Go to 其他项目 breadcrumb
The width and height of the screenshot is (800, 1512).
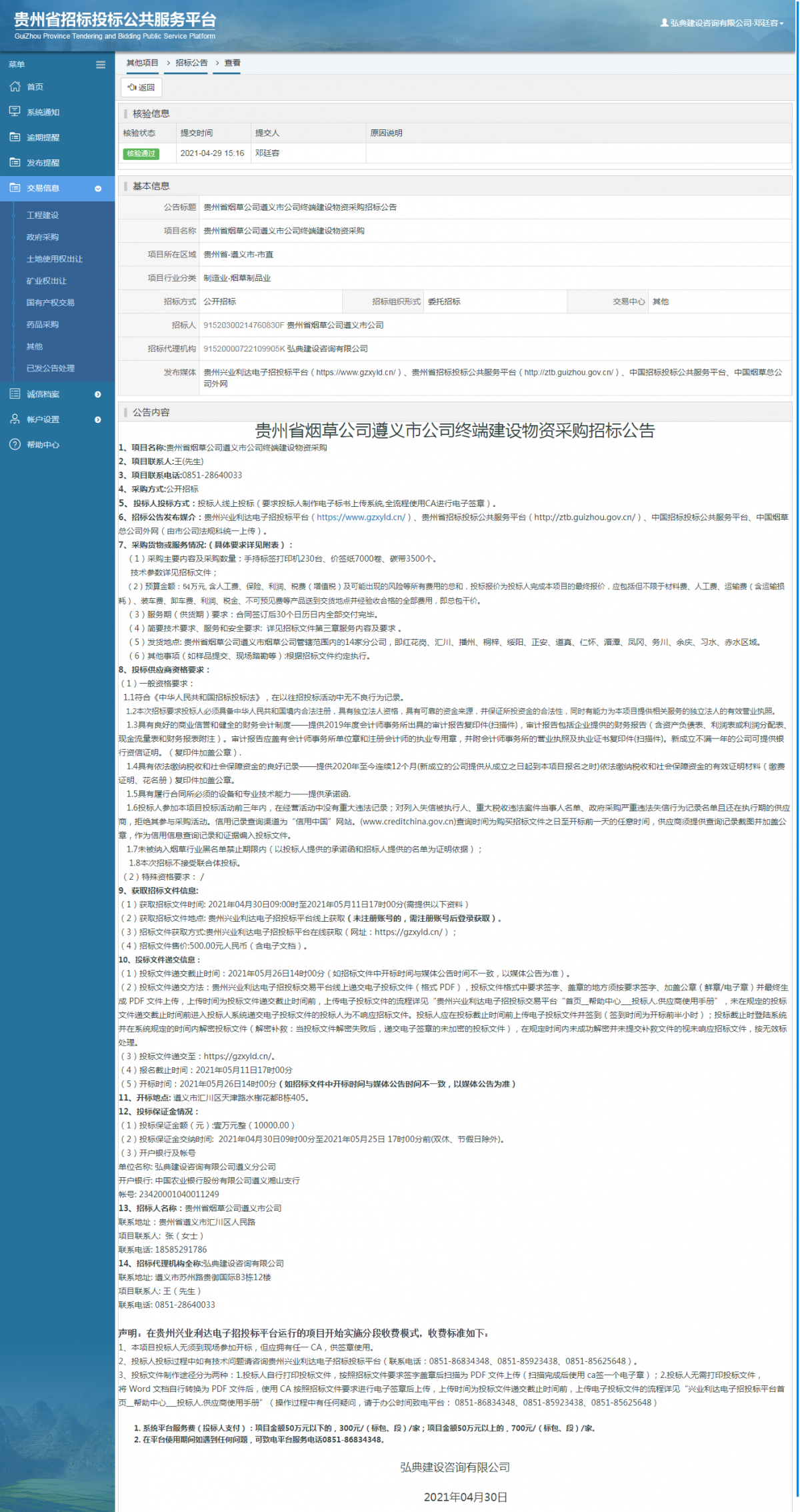coord(143,63)
